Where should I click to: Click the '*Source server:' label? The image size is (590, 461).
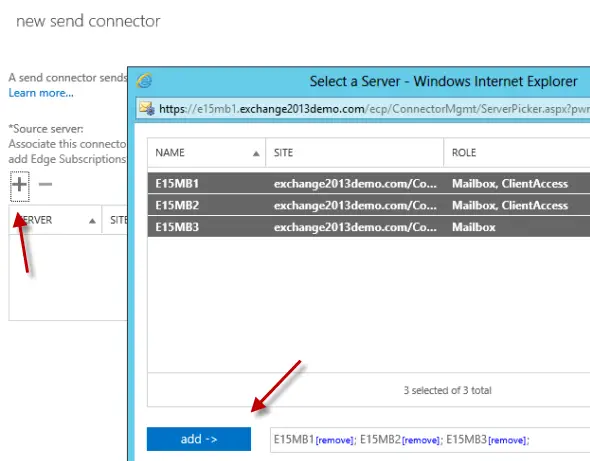(x=46, y=129)
